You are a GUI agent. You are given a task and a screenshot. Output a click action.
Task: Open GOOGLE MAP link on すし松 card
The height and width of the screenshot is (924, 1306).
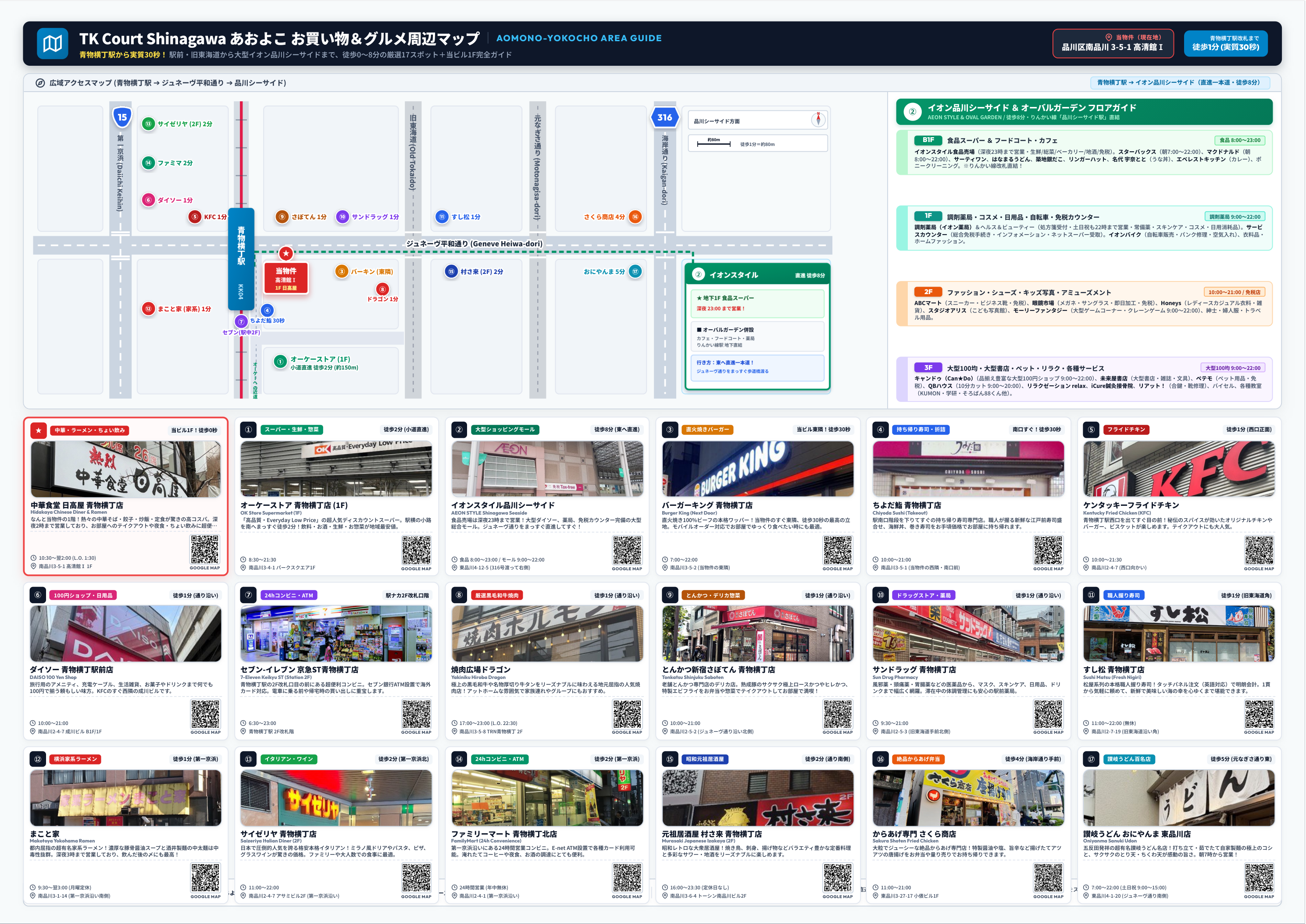(1259, 732)
